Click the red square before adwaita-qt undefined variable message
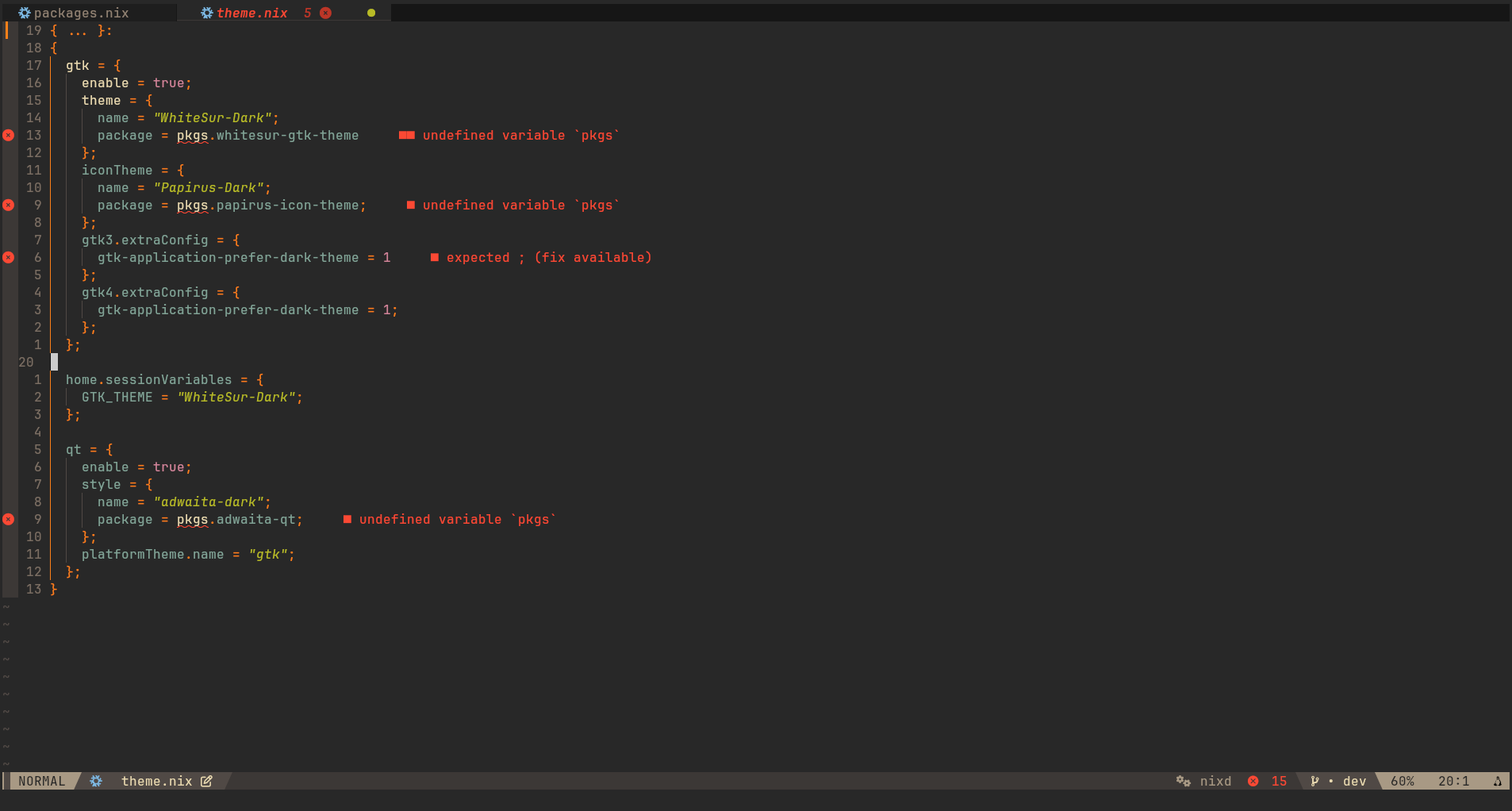 point(347,519)
